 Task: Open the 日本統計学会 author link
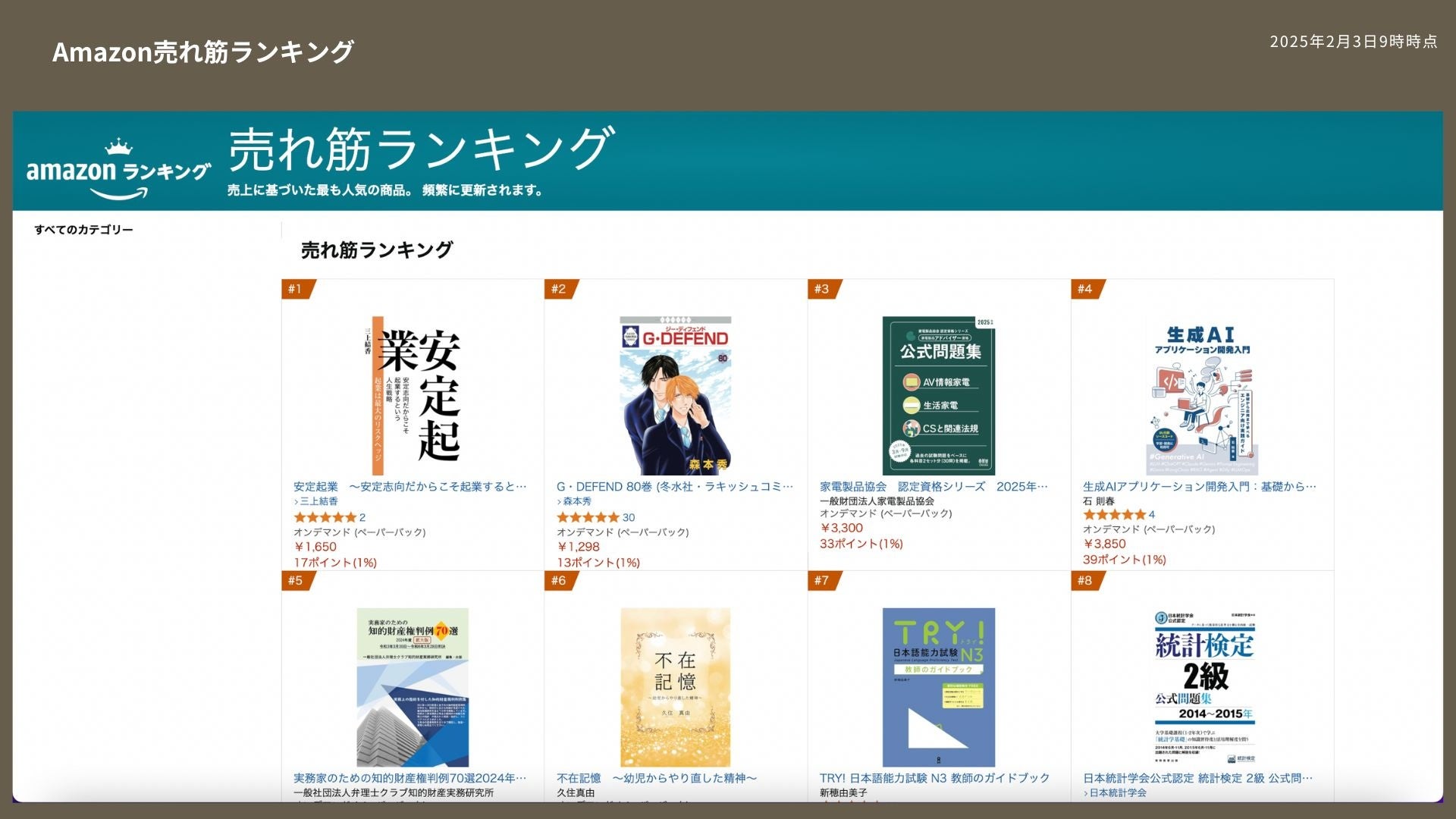(1117, 792)
